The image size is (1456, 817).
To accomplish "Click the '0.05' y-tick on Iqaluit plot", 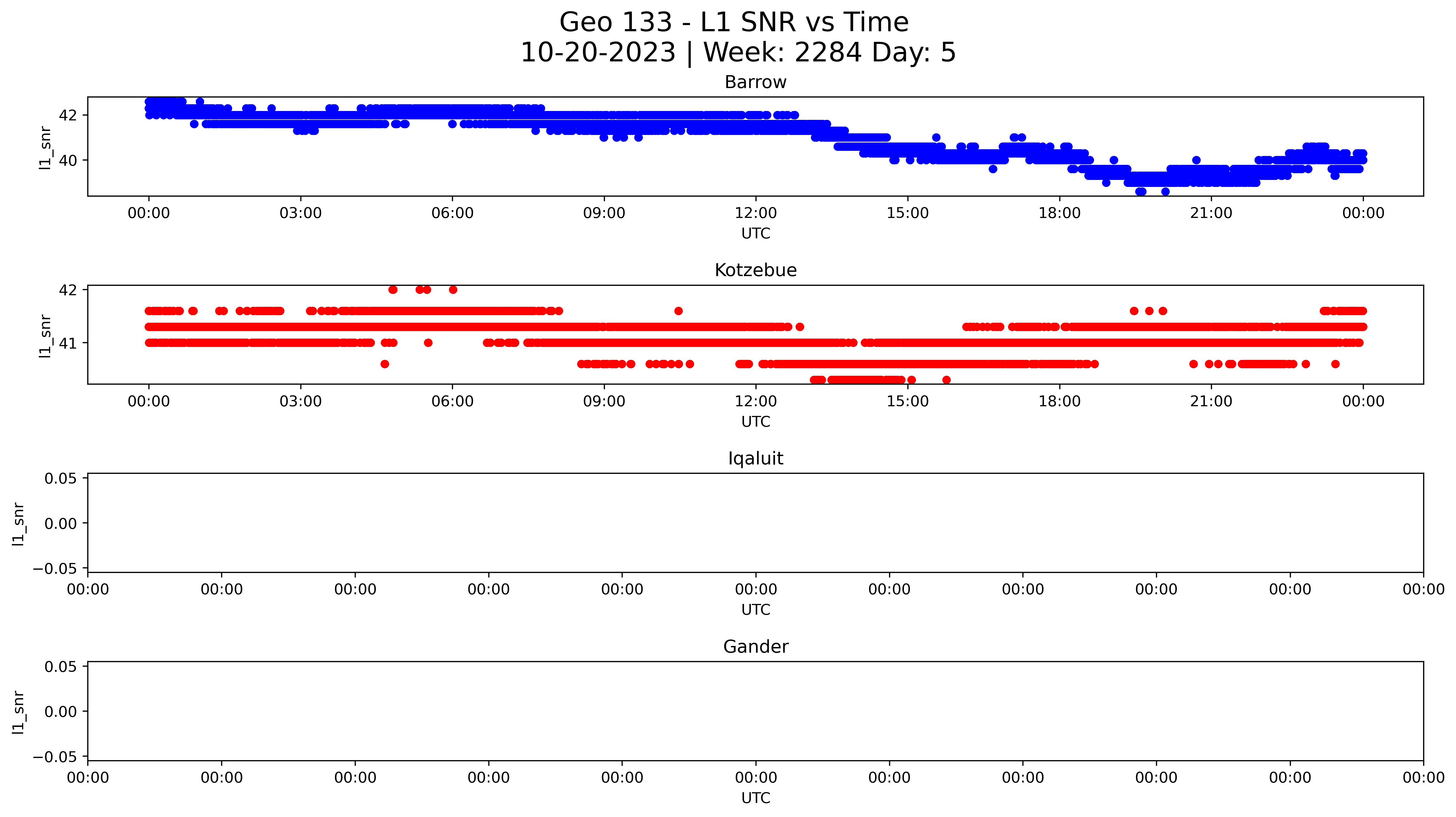I will [x=61, y=479].
